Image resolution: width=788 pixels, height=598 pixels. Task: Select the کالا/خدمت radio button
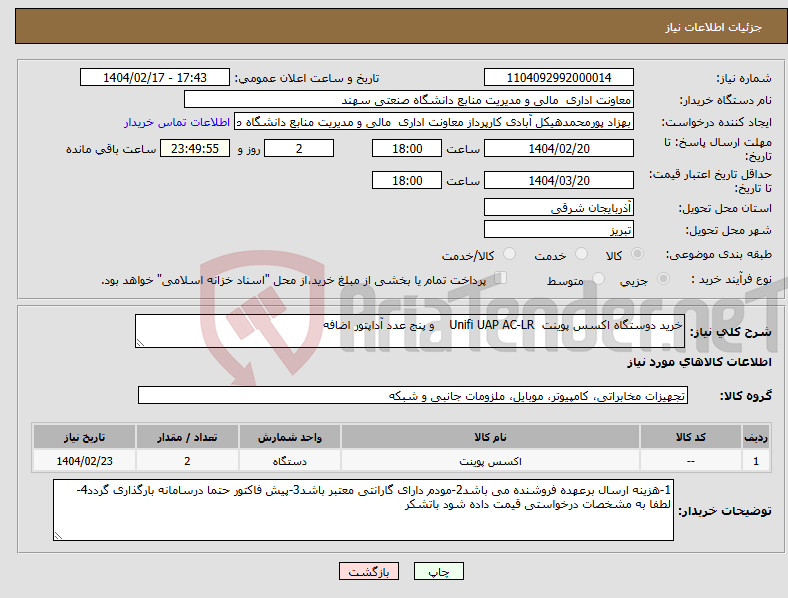510,254
